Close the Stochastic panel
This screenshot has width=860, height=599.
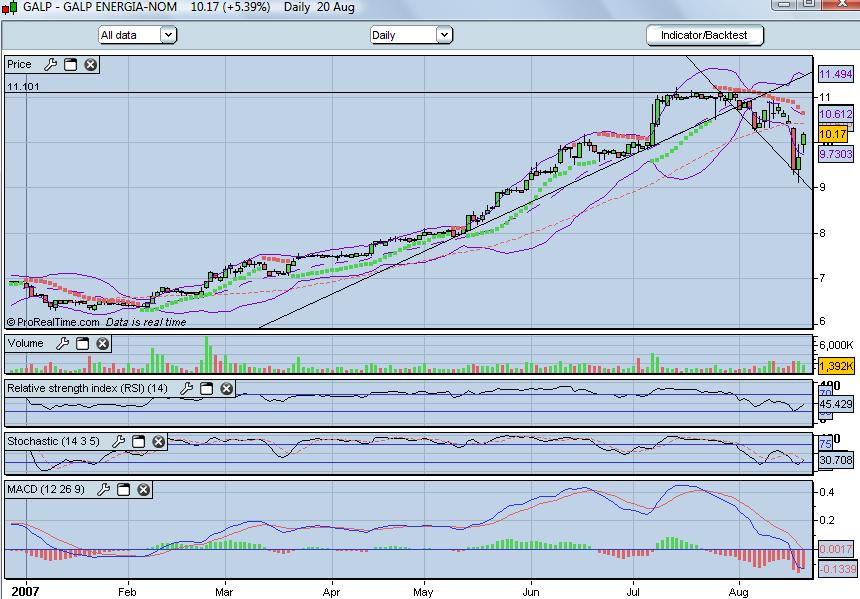click(159, 441)
